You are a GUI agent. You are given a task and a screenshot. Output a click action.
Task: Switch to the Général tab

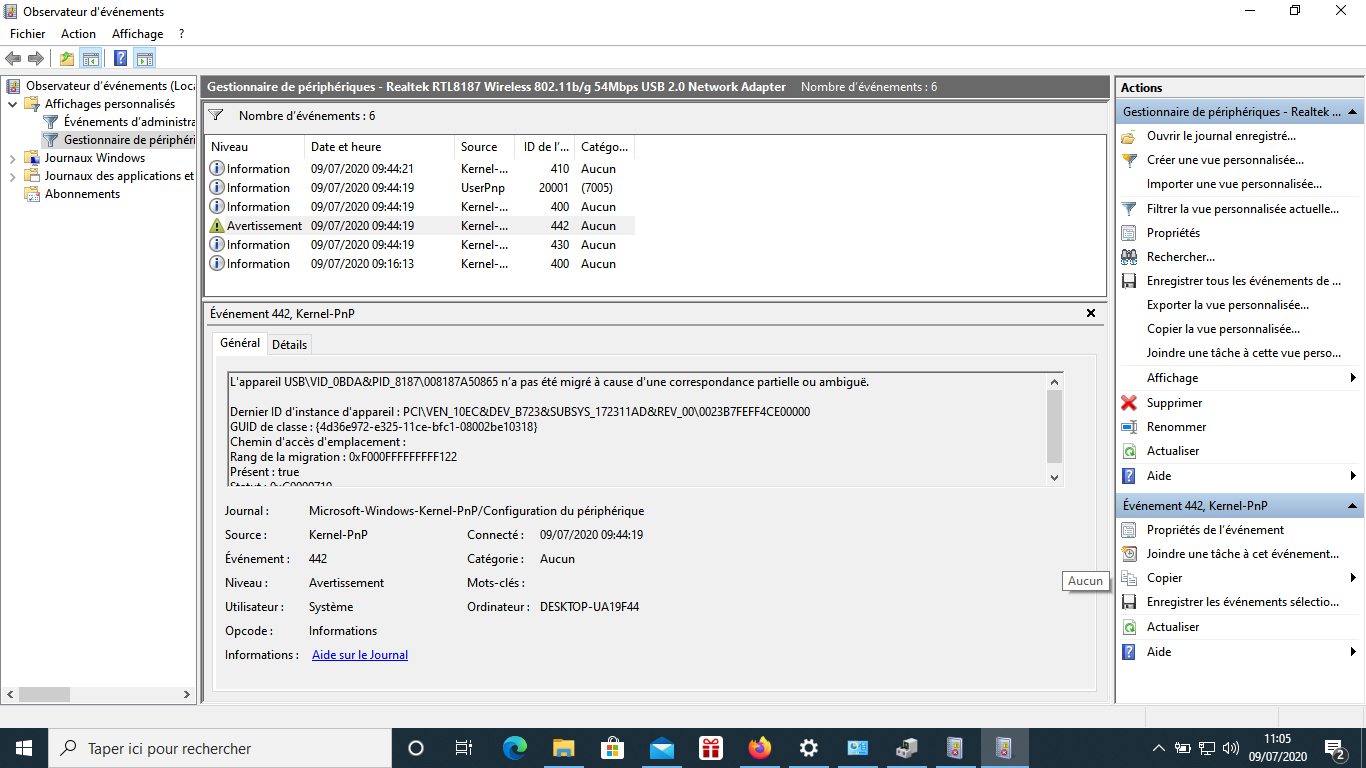pos(240,343)
